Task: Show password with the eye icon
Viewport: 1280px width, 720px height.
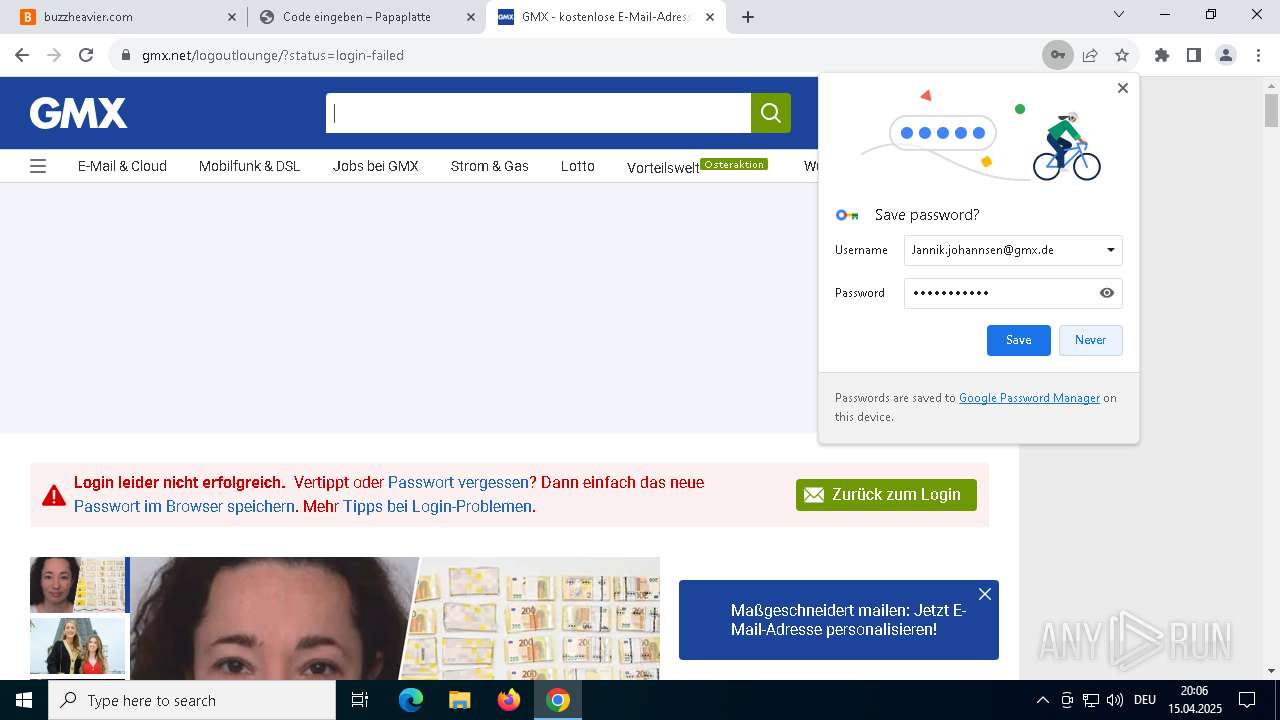Action: coord(1107,293)
